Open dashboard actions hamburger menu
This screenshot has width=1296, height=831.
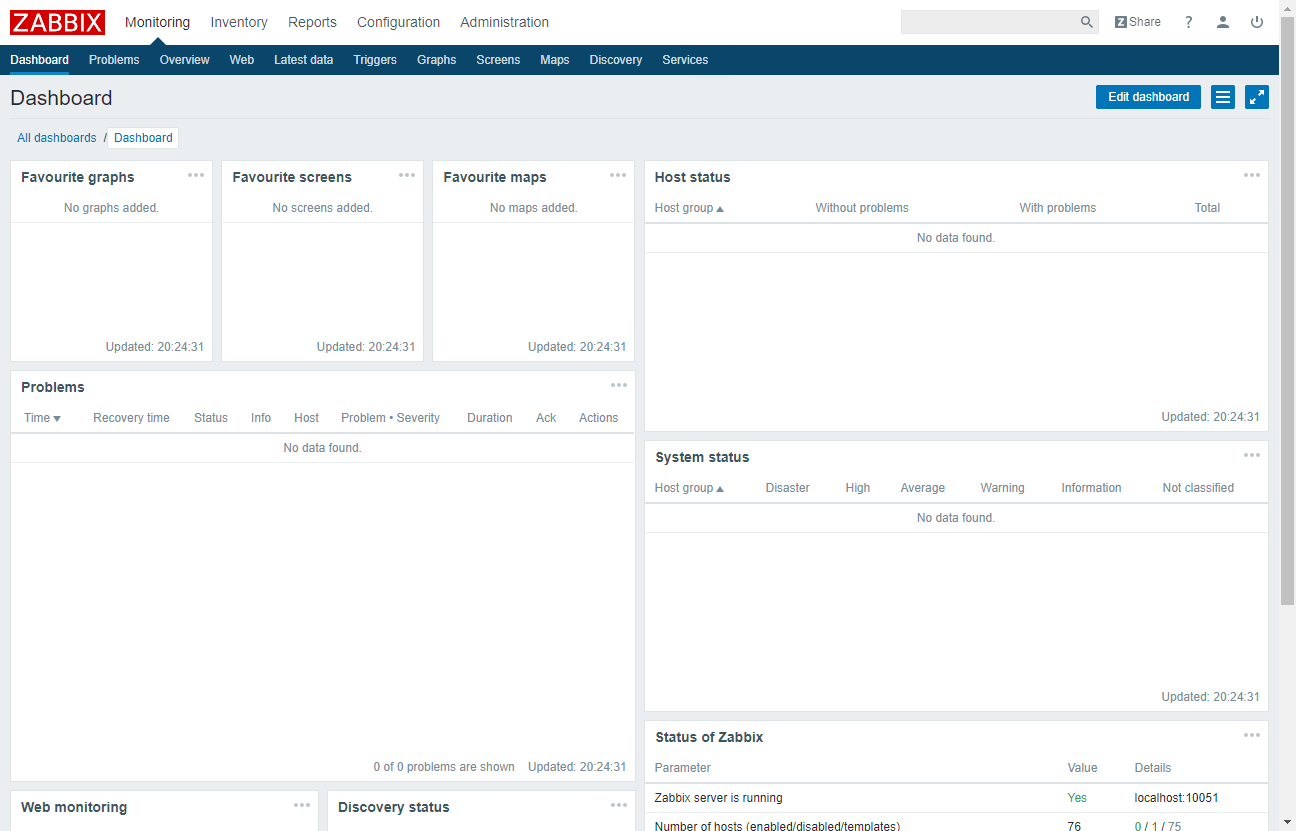coord(1222,97)
